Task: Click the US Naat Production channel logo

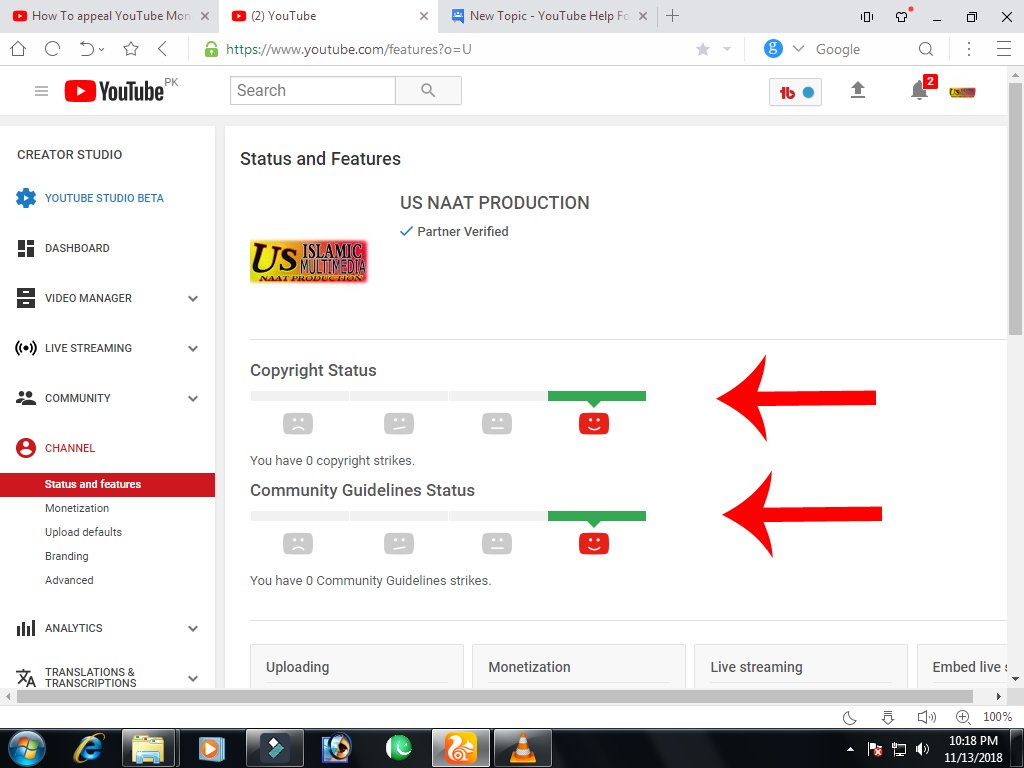Action: tap(309, 262)
